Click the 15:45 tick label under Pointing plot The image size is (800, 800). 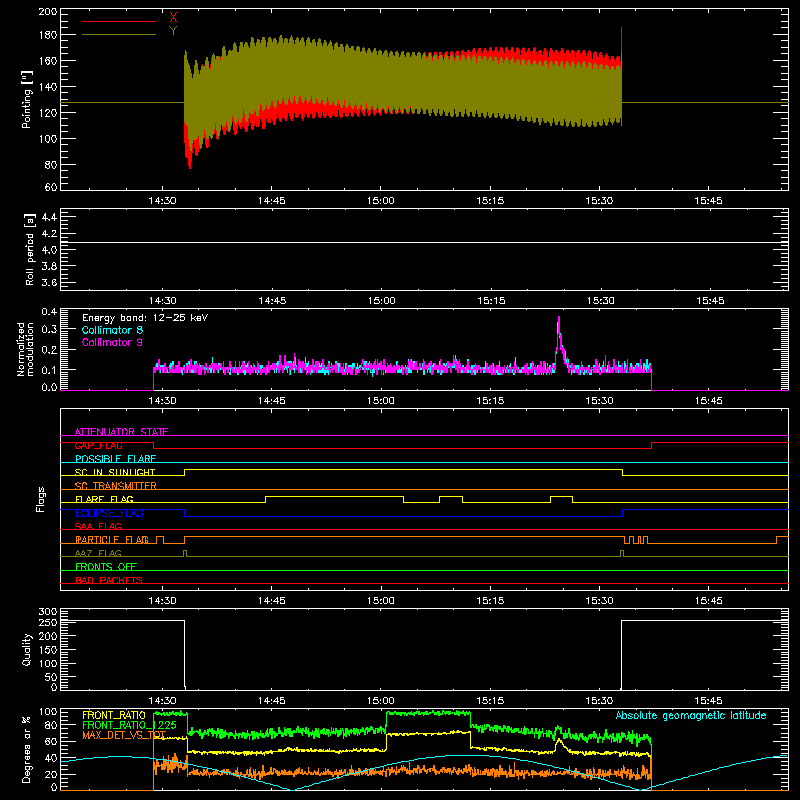click(x=708, y=201)
